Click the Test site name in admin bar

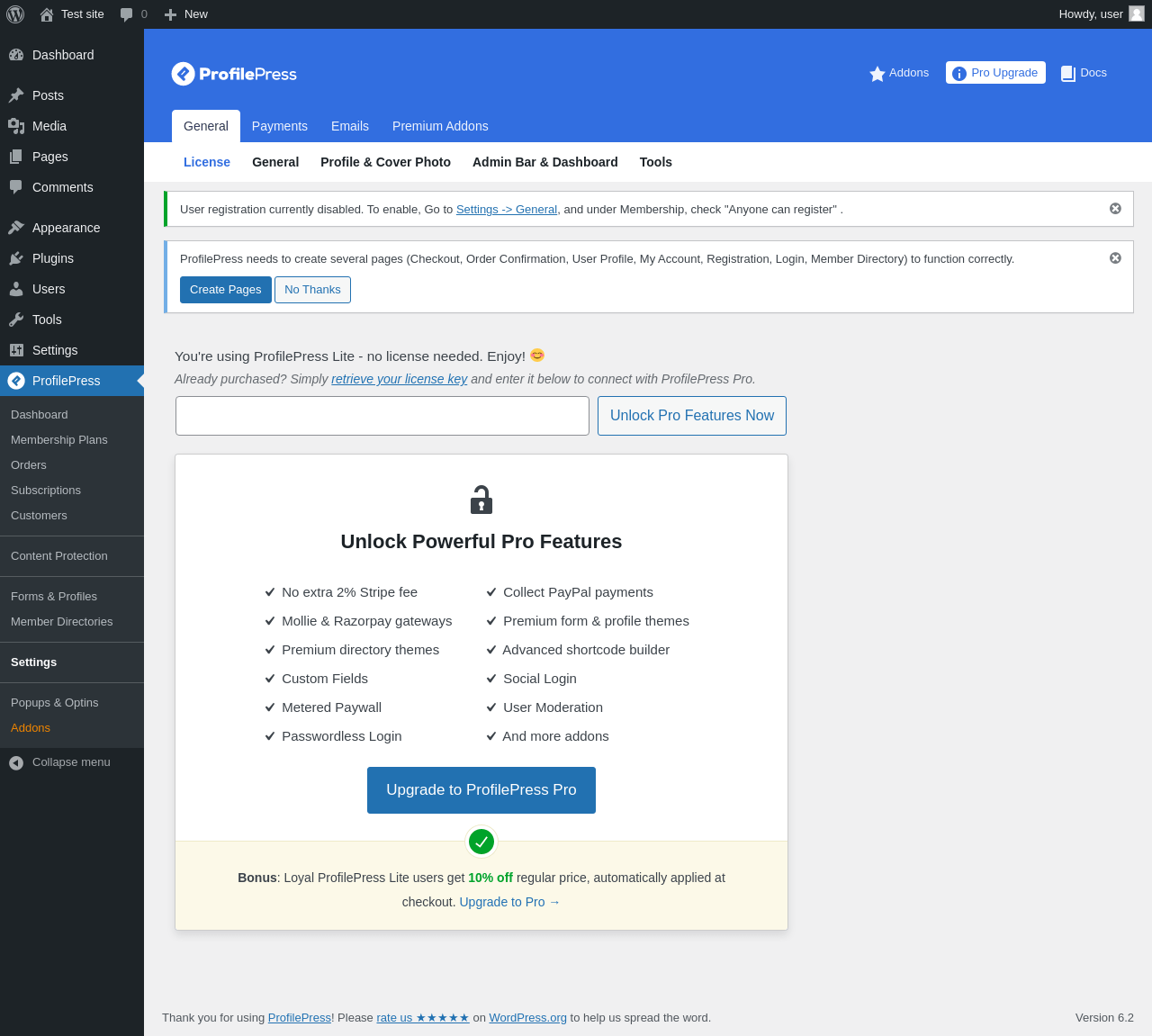point(83,14)
